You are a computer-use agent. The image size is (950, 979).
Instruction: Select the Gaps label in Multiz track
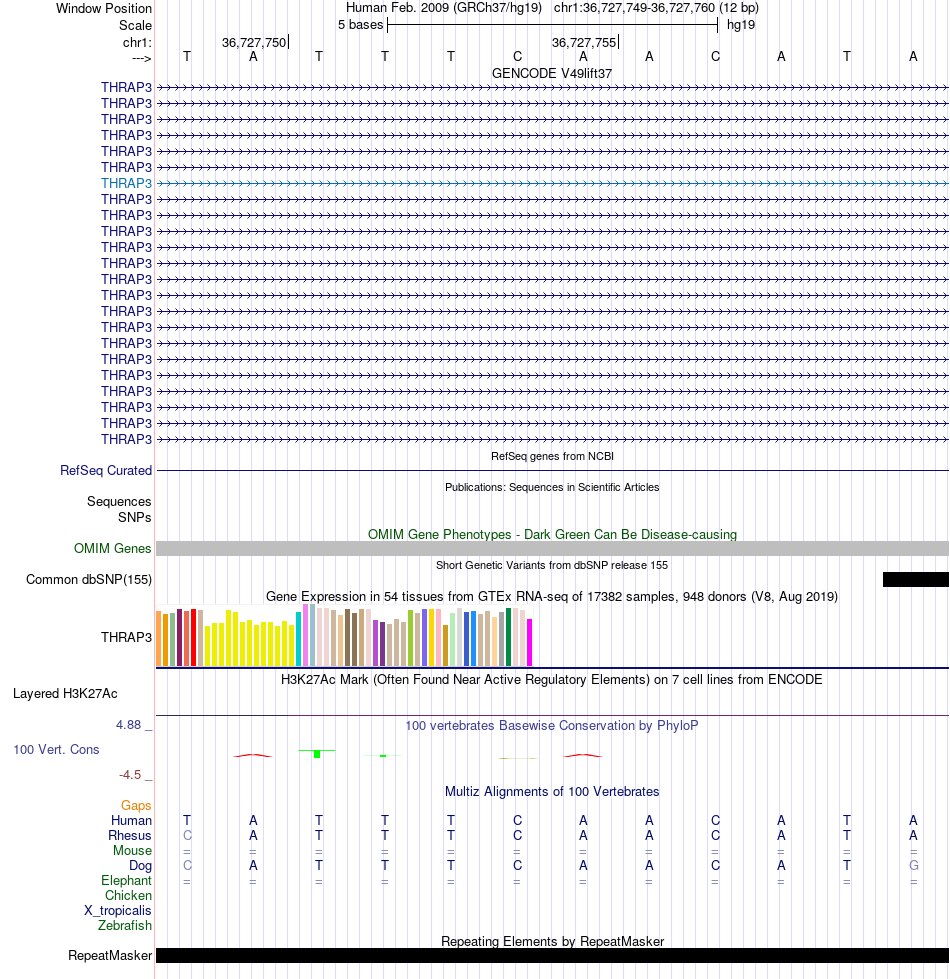(136, 805)
